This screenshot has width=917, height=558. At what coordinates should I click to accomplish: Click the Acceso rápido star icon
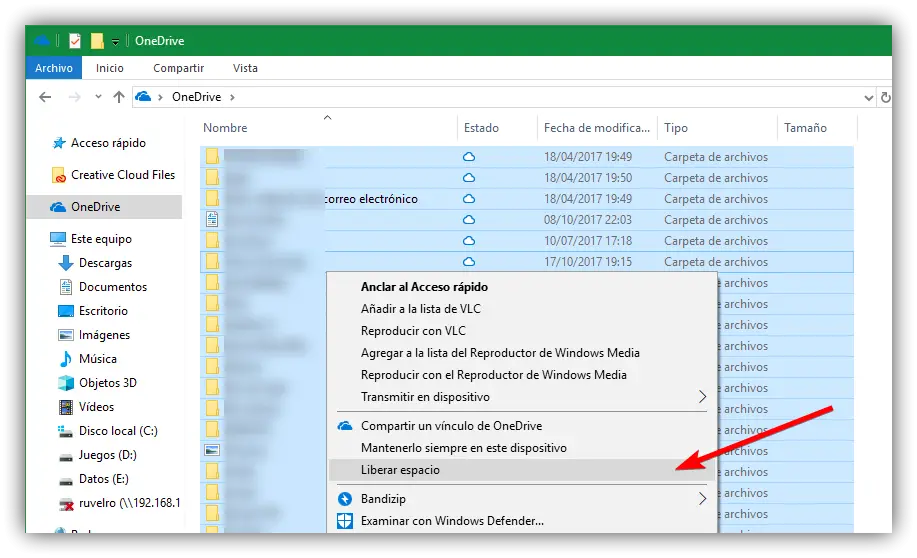point(58,143)
